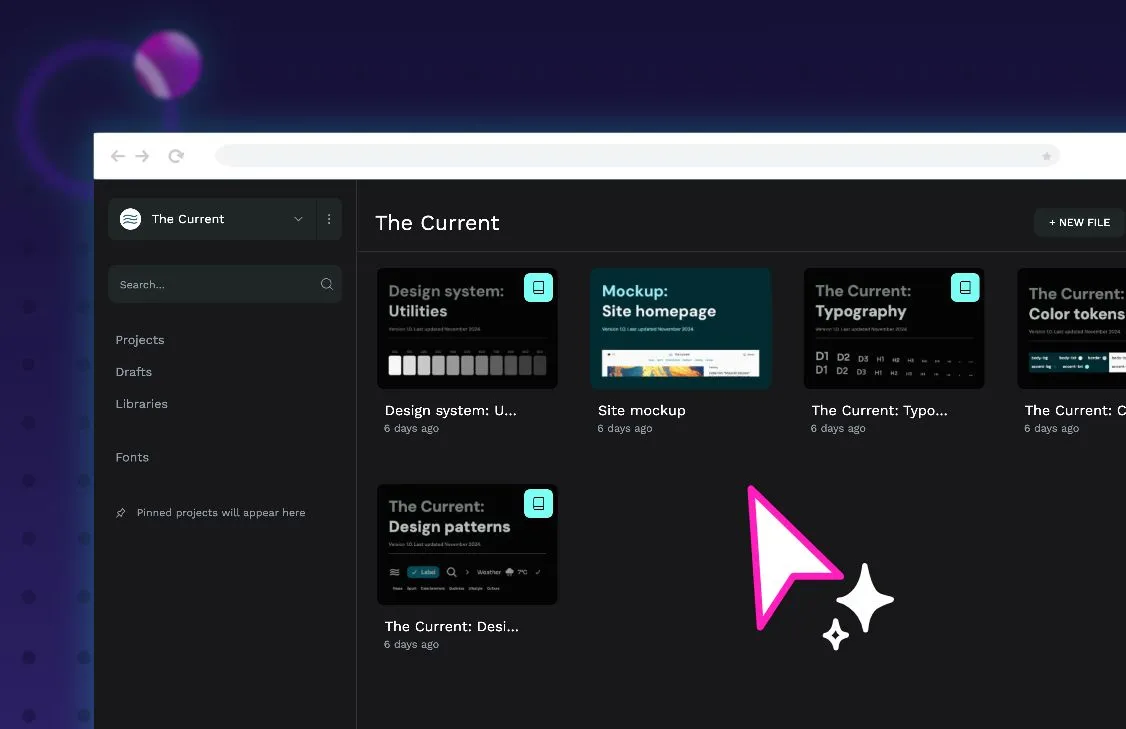Open library badge on The Current Typography card
This screenshot has width=1126, height=729.
pos(964,287)
